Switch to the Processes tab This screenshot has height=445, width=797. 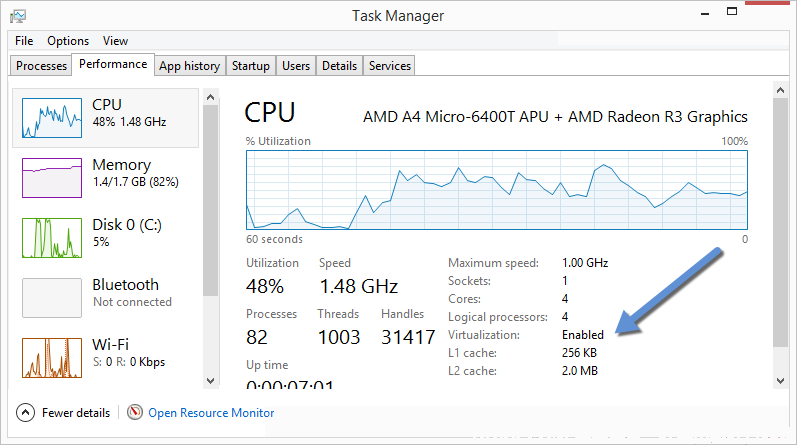point(41,66)
